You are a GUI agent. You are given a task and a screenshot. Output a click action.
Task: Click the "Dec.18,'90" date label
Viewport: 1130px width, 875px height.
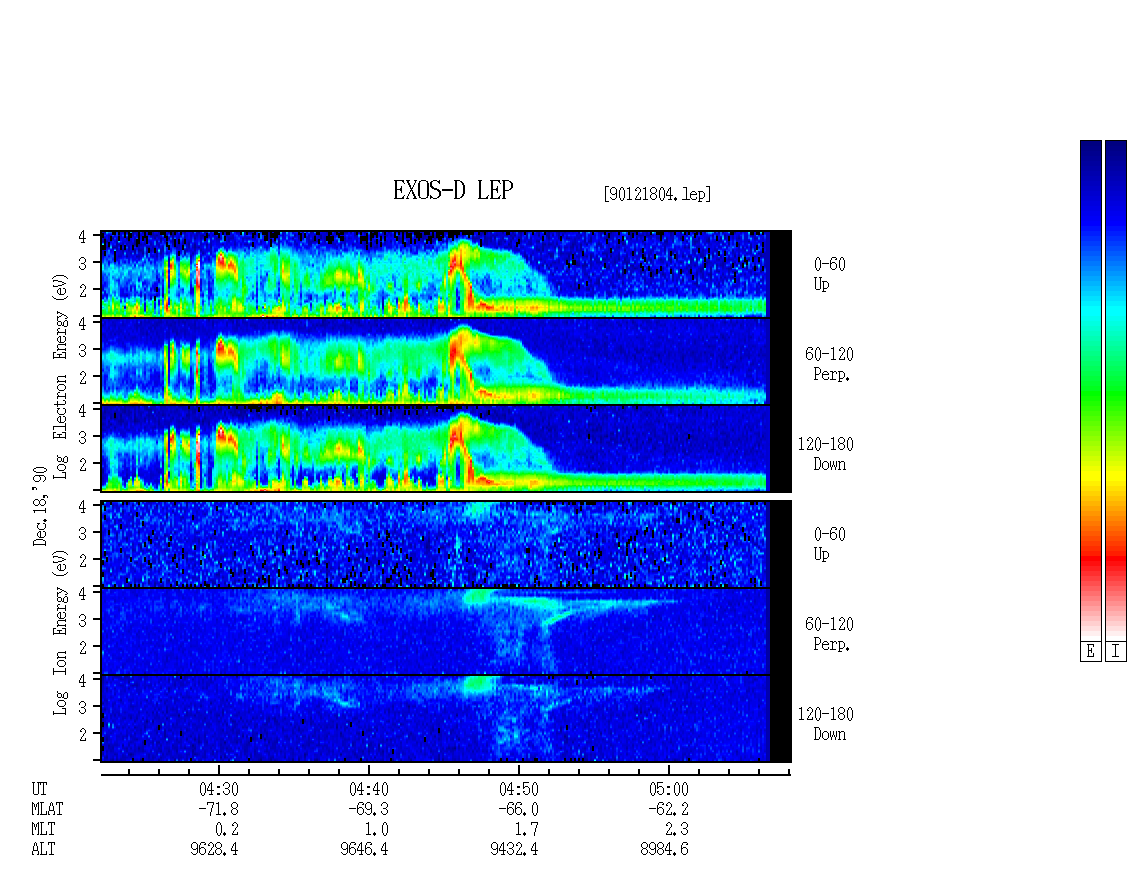(40, 505)
